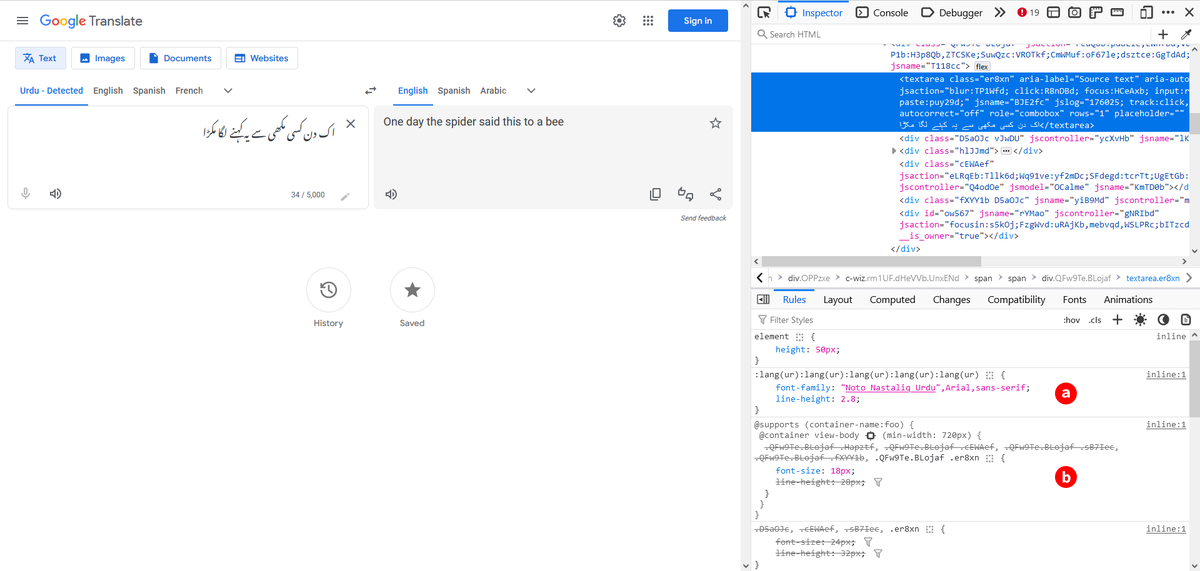Copy the translated text
Image resolution: width=1200 pixels, height=571 pixels.
pyautogui.click(x=655, y=194)
